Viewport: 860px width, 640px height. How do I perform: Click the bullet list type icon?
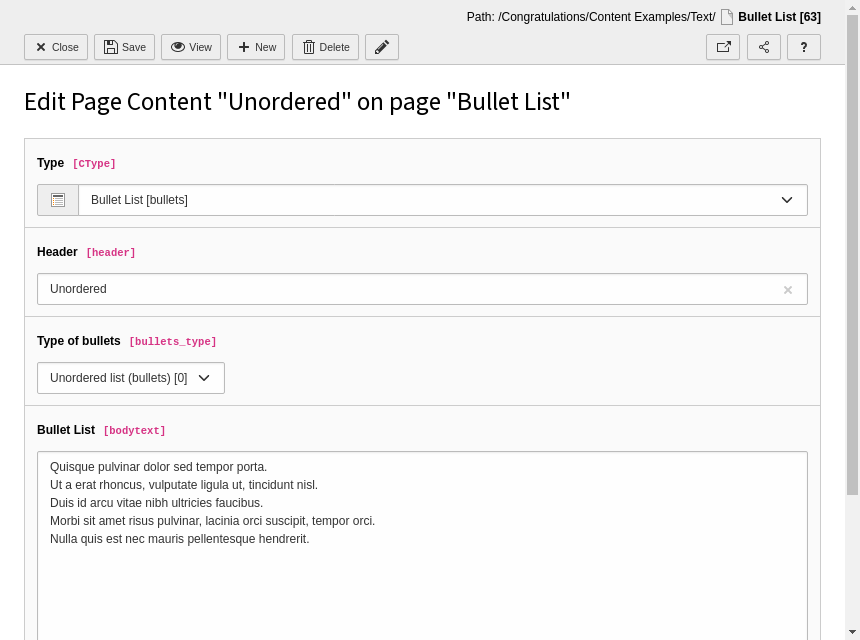point(58,200)
